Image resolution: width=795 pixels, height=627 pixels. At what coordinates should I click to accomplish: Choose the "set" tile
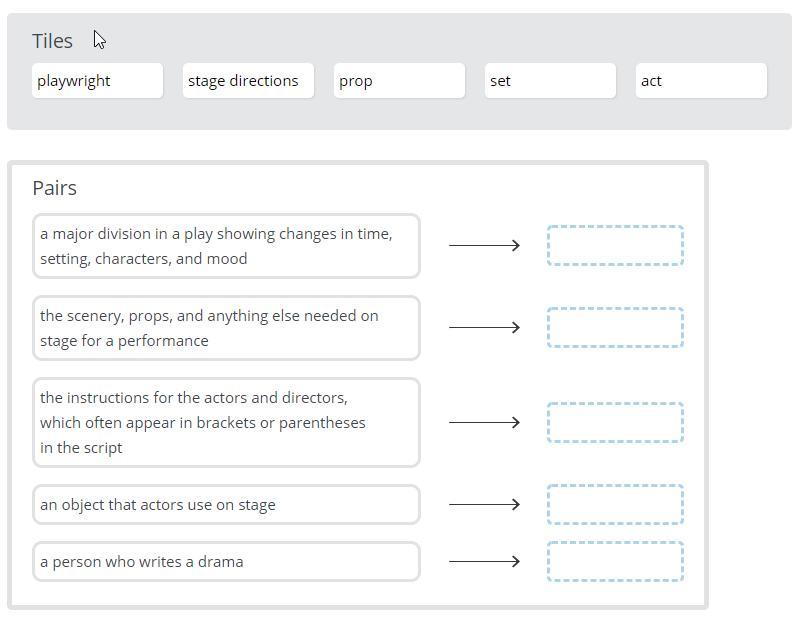pos(550,81)
